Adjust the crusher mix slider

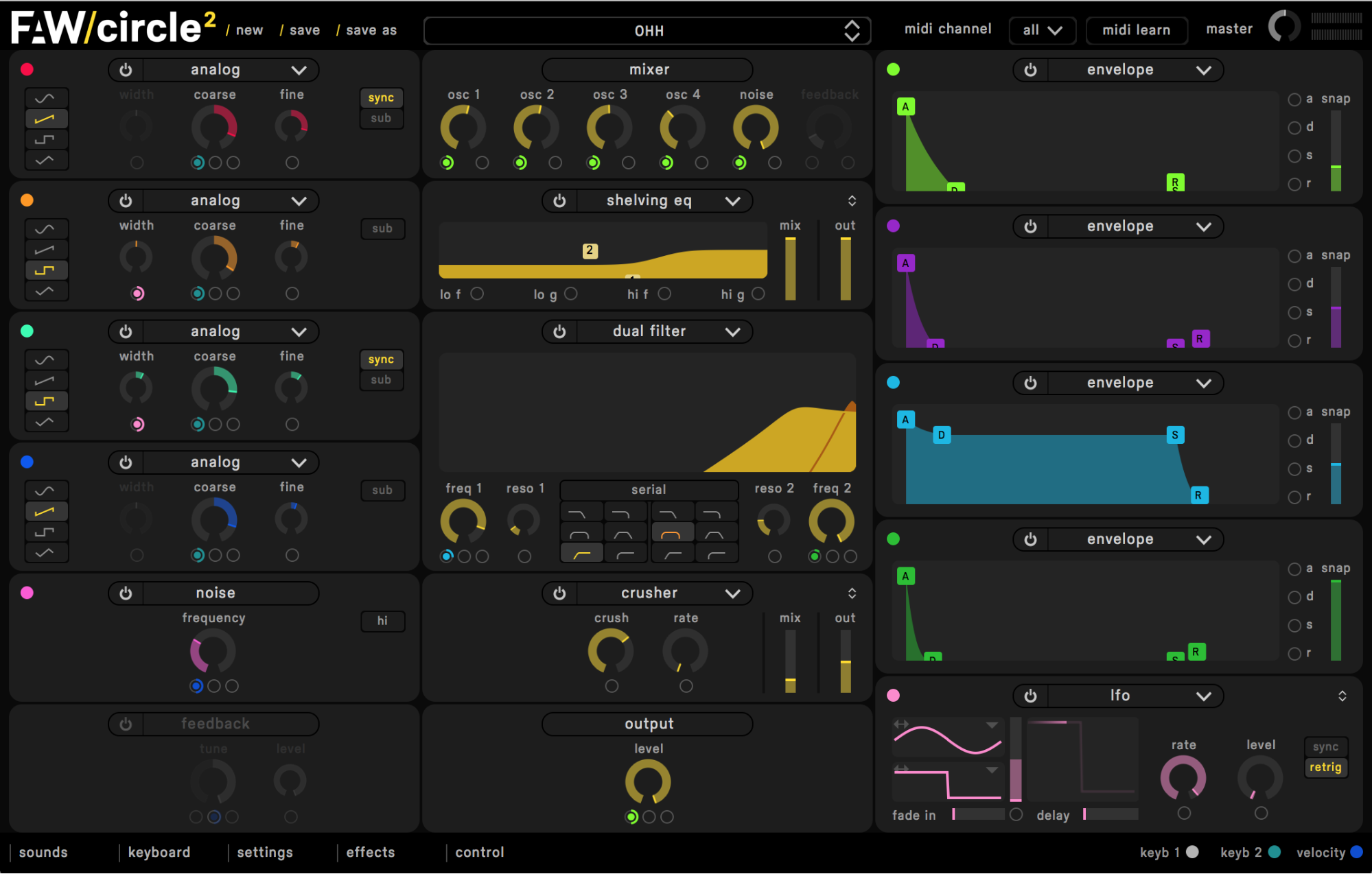click(x=790, y=661)
